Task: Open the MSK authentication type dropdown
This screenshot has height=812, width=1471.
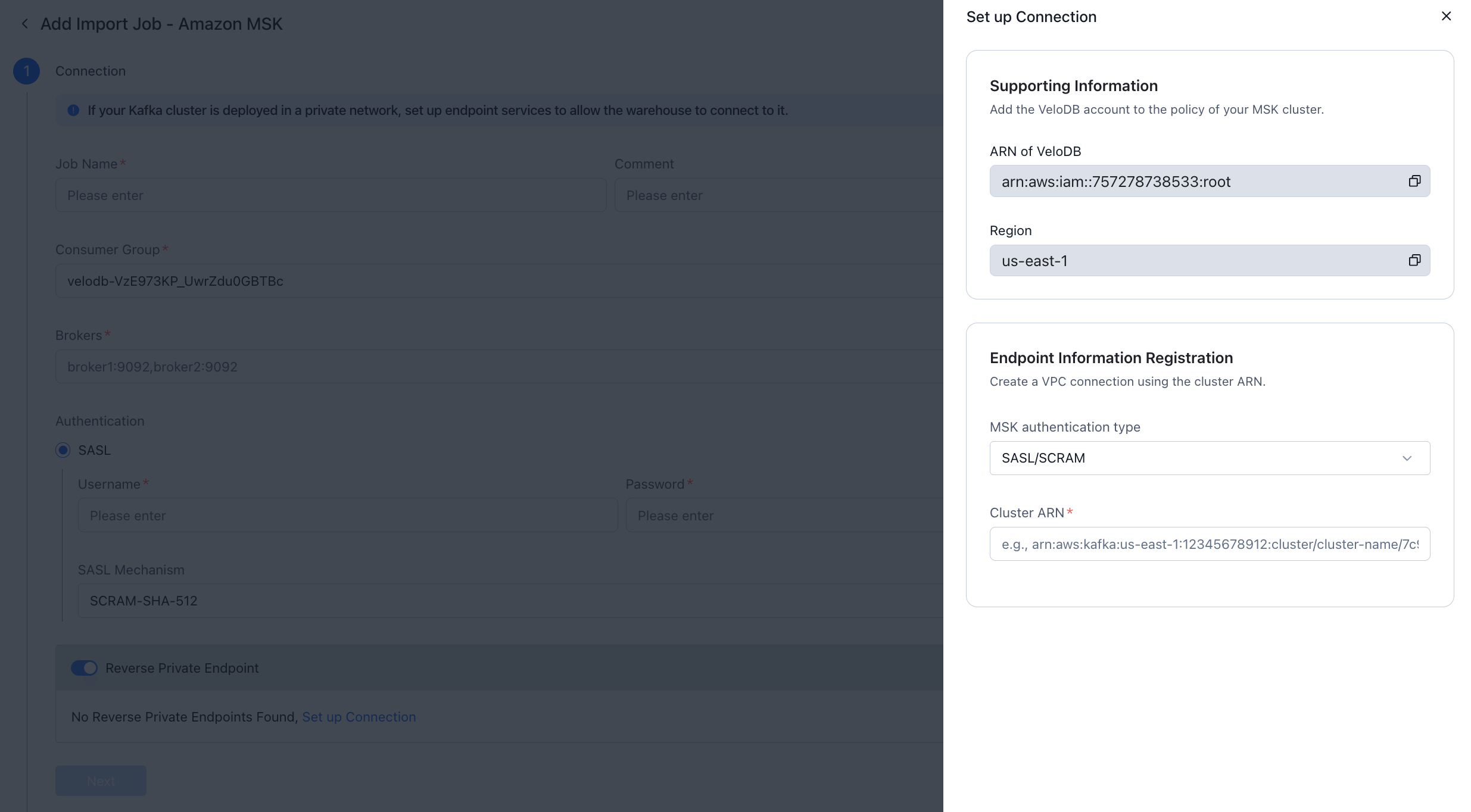Action: click(x=1210, y=458)
